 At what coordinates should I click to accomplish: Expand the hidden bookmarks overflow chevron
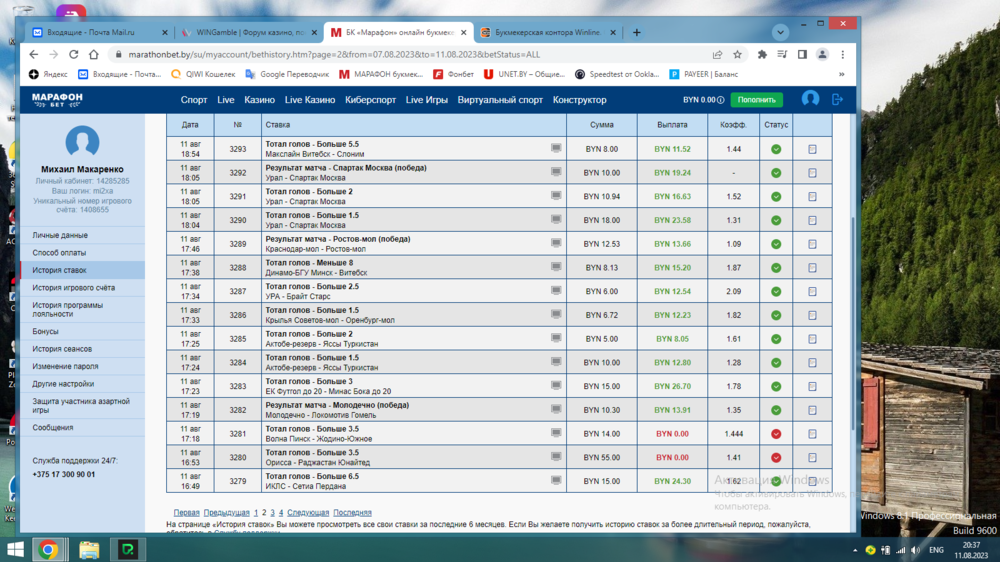pos(841,74)
